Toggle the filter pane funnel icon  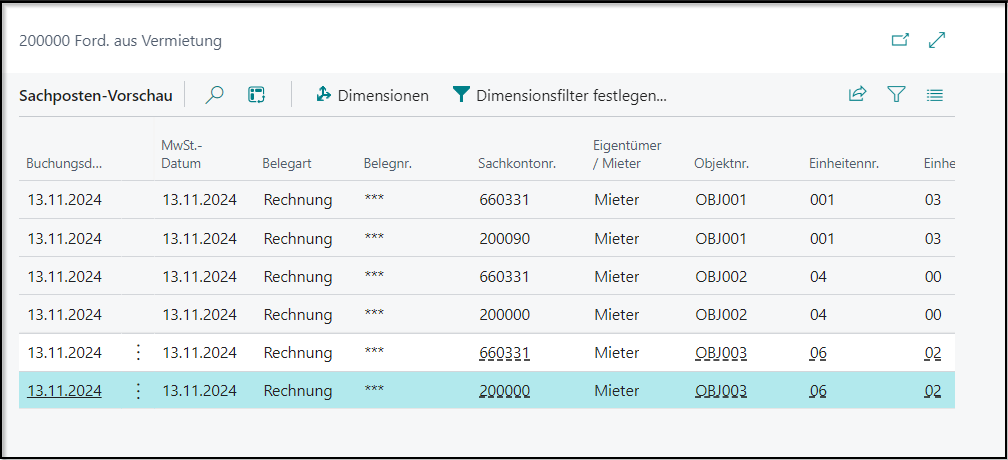[x=896, y=95]
